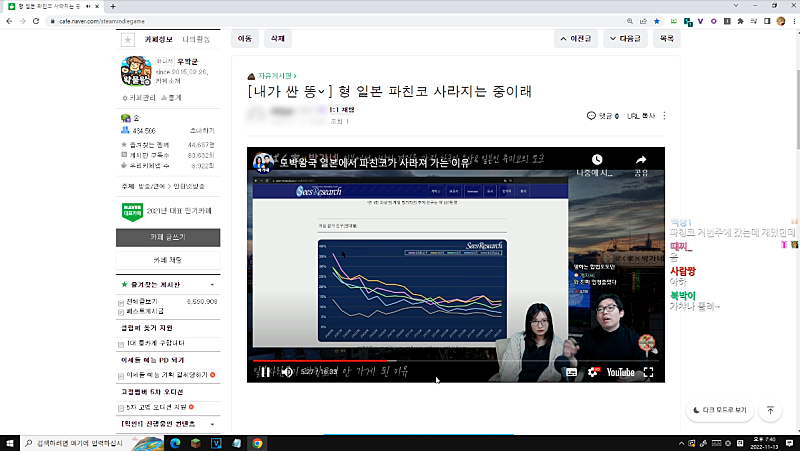
Task: Select the 카페정보 tab
Action: click(x=159, y=39)
